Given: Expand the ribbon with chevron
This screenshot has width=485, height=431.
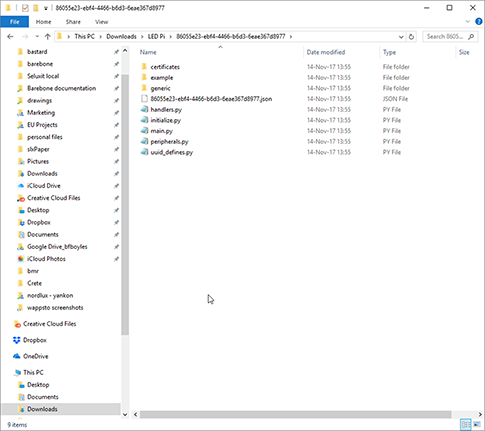Looking at the screenshot, I should [467, 22].
